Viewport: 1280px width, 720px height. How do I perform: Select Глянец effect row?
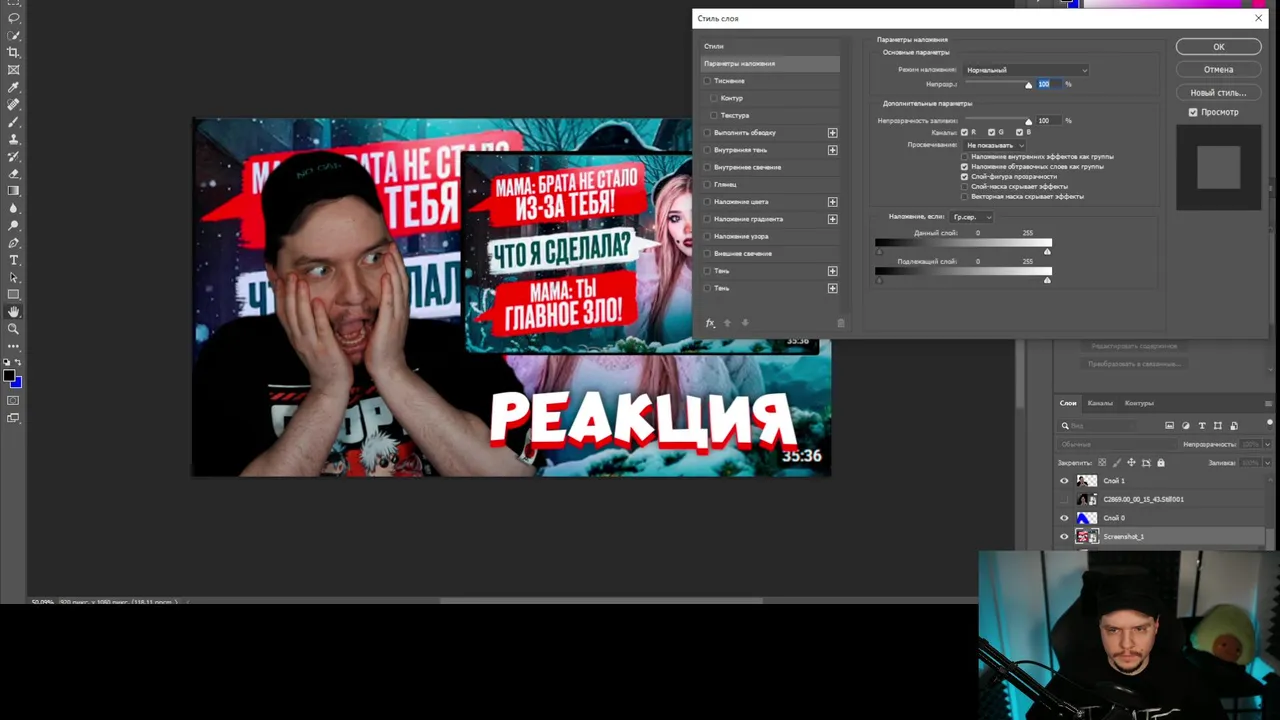click(770, 185)
